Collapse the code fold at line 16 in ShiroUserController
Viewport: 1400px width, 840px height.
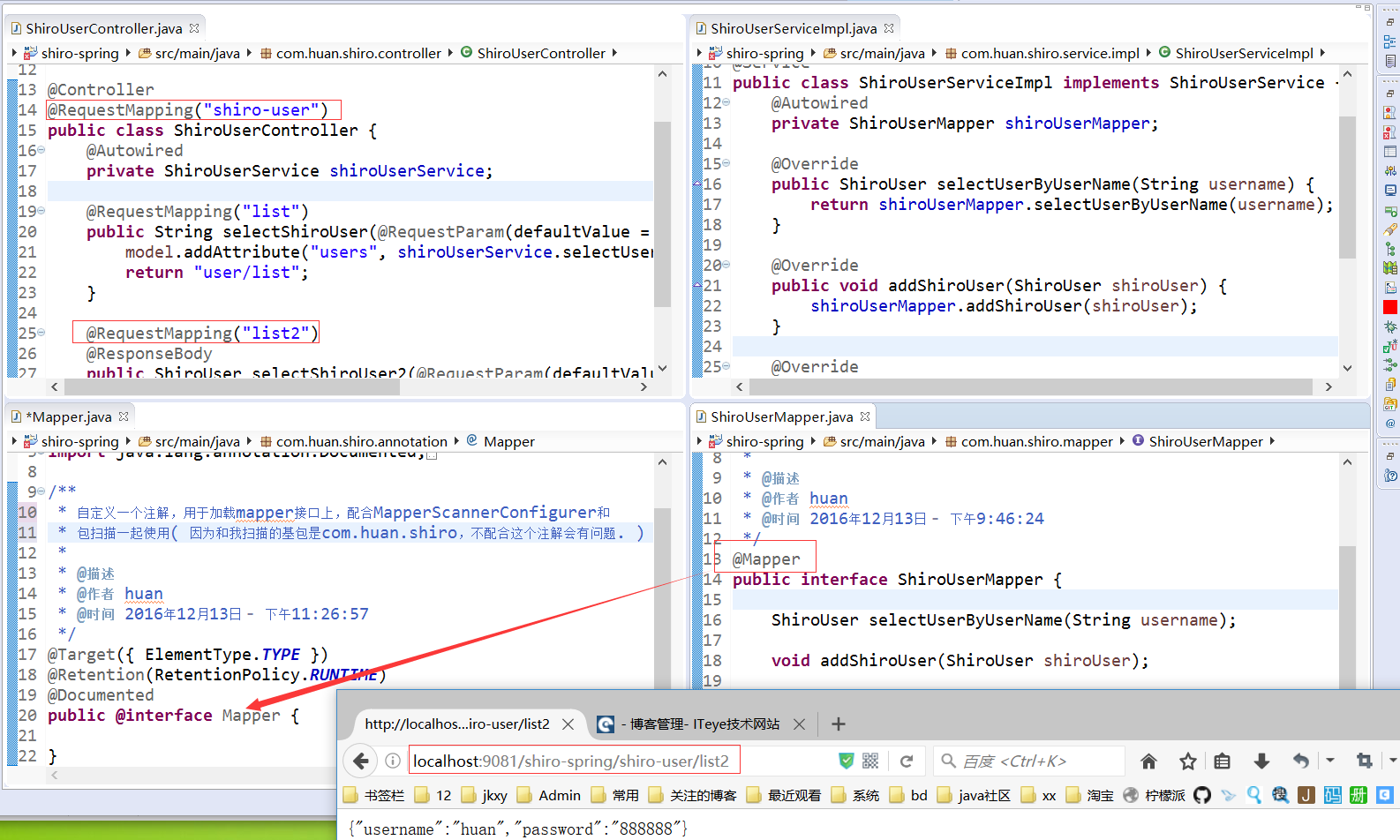[41, 150]
